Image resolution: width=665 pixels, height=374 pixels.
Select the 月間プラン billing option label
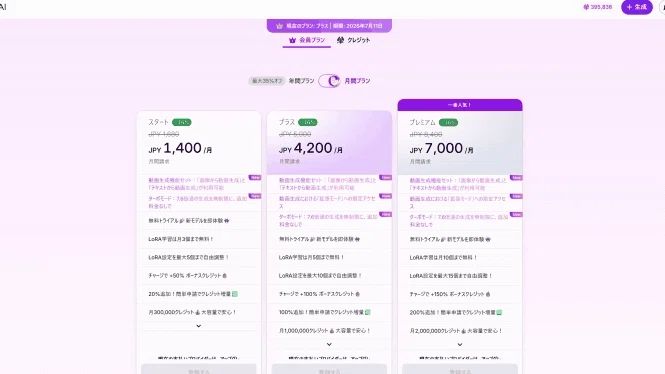pos(357,81)
